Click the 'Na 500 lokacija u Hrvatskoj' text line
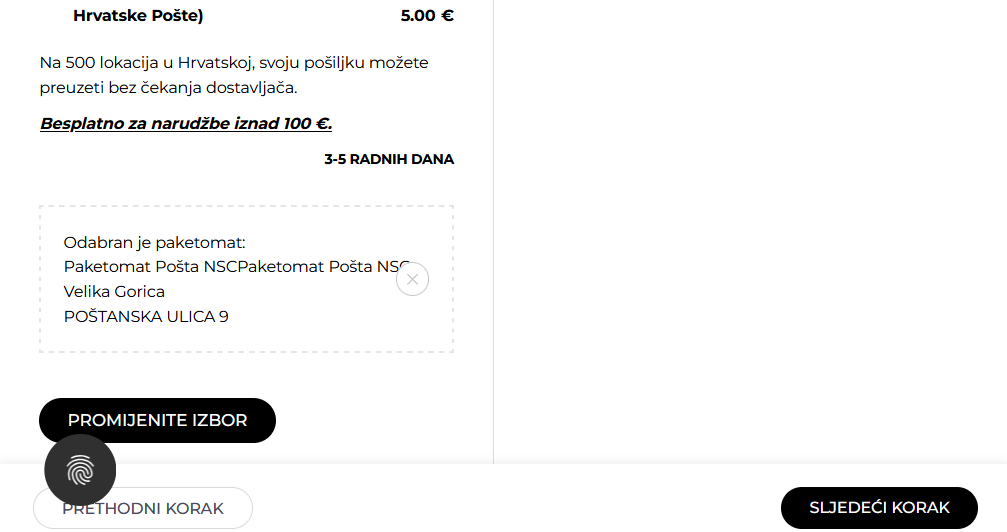The height and width of the screenshot is (532, 1007). click(x=234, y=63)
